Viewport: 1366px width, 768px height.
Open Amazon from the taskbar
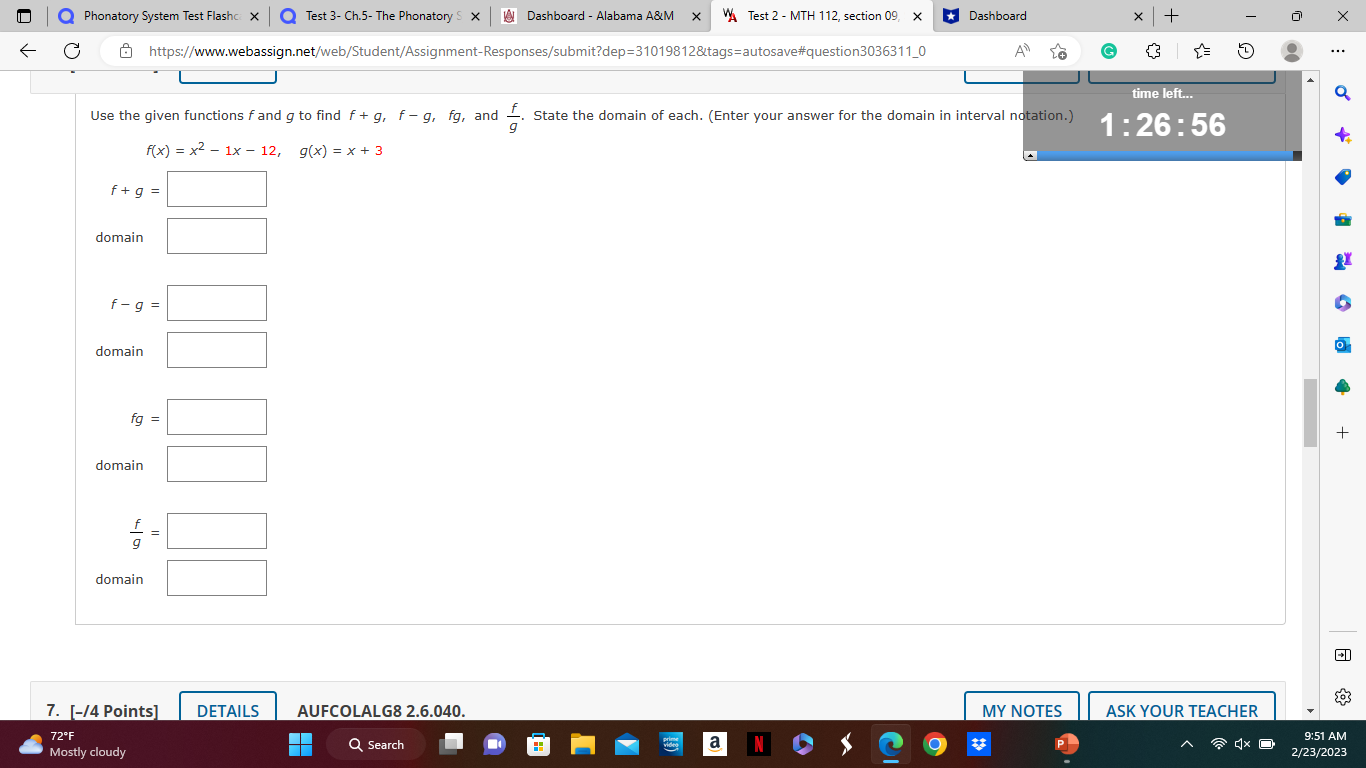point(714,744)
